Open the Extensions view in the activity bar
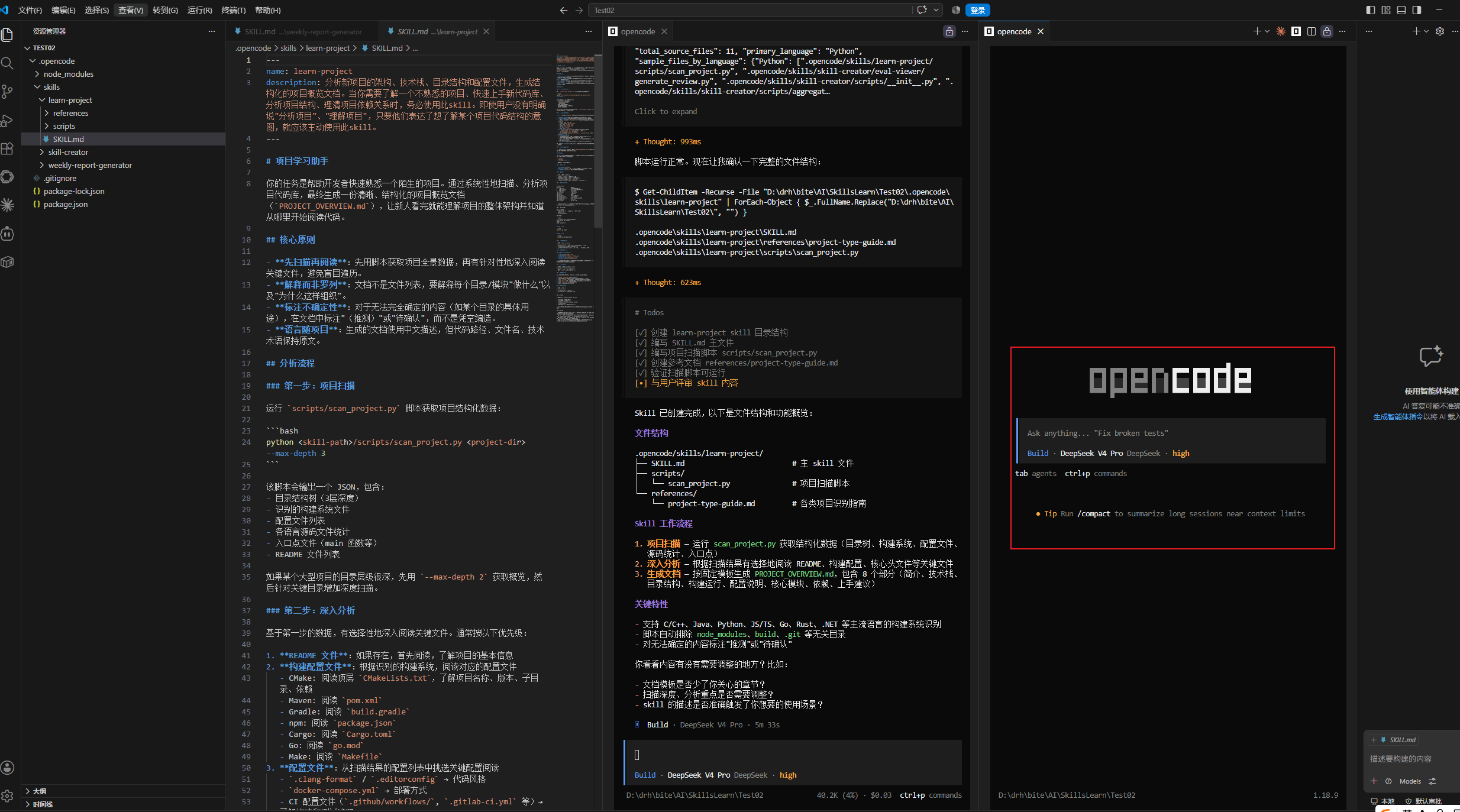This screenshot has width=1460, height=812. pos(7,148)
